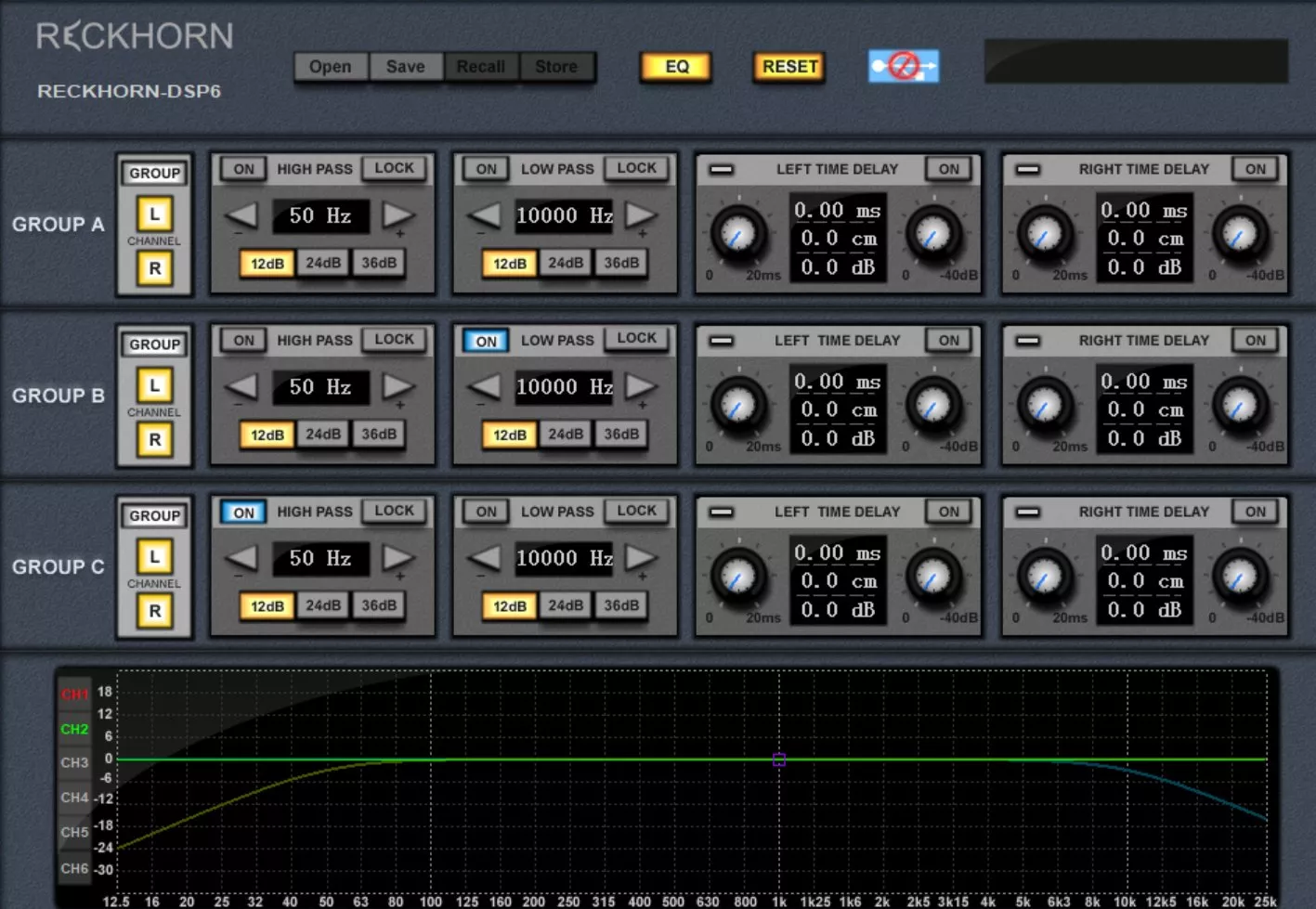Click the Store button
Screen dimensions: 1316x909
click(556, 67)
